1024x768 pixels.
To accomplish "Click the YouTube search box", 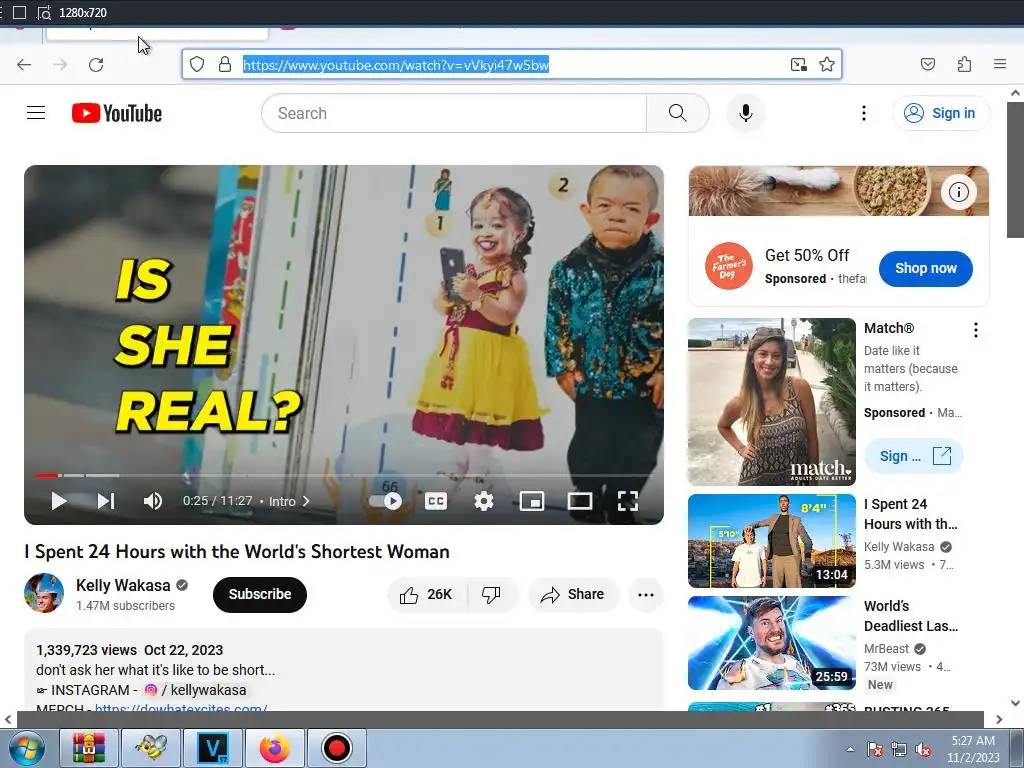I will pyautogui.click(x=454, y=113).
